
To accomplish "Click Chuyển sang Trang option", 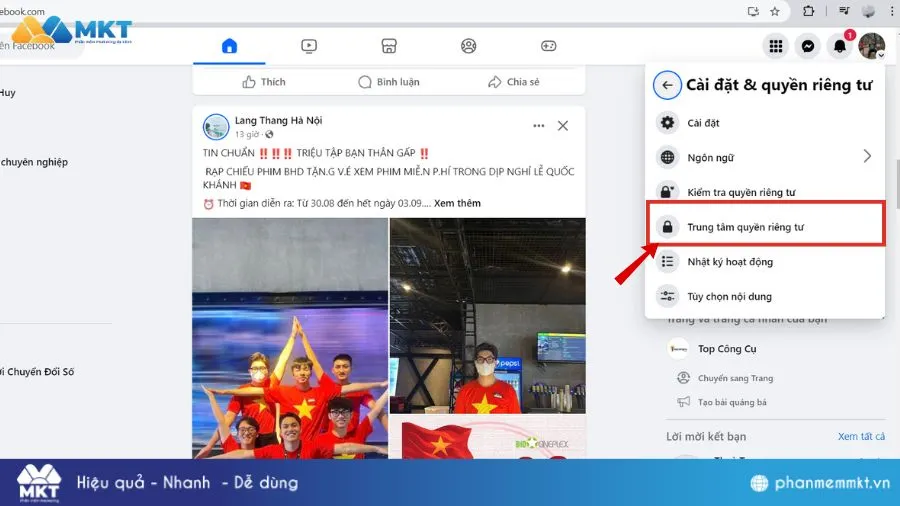I will [735, 378].
